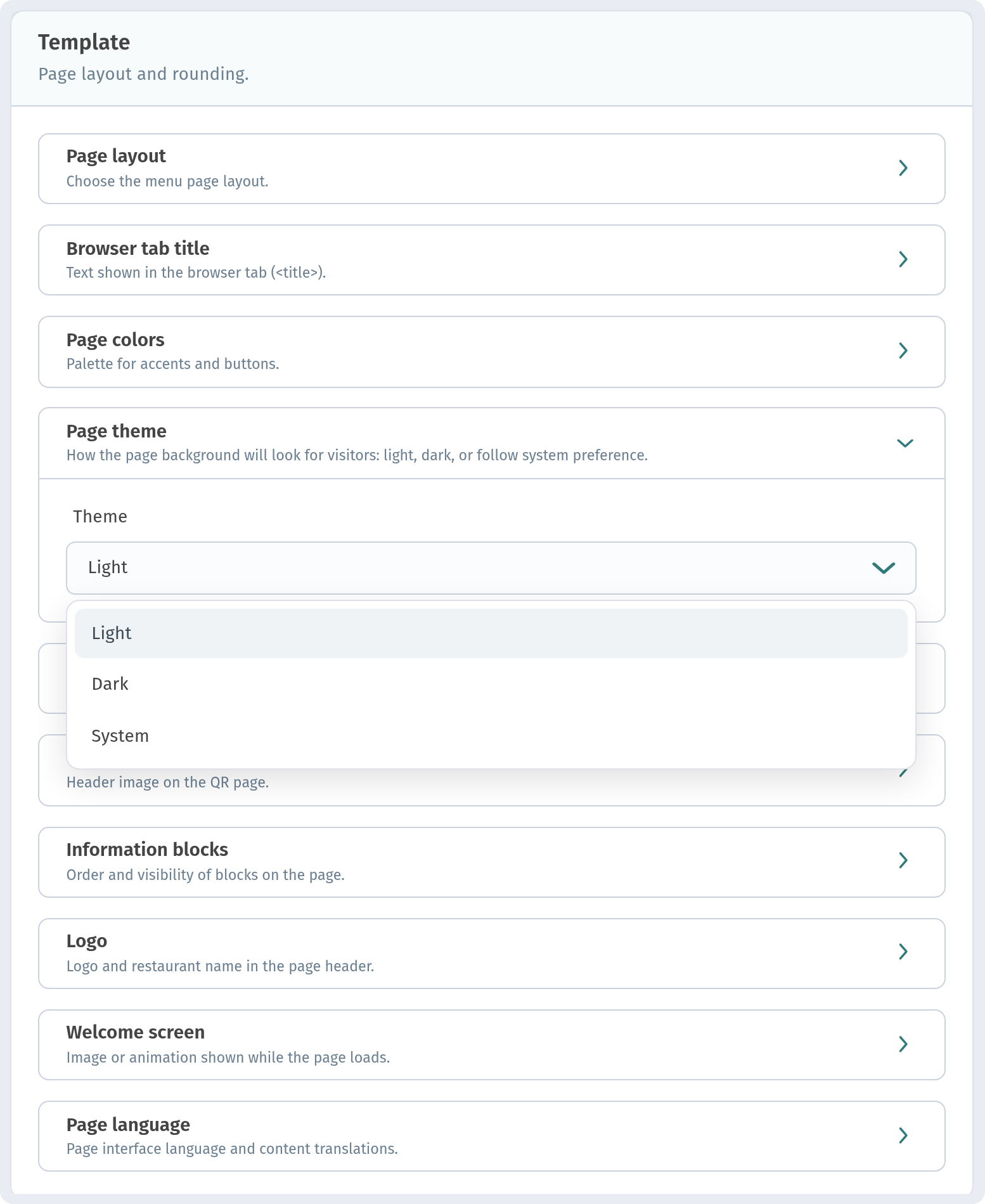The image size is (985, 1204).
Task: Click 'How the page background will look' description
Action: 357,455
